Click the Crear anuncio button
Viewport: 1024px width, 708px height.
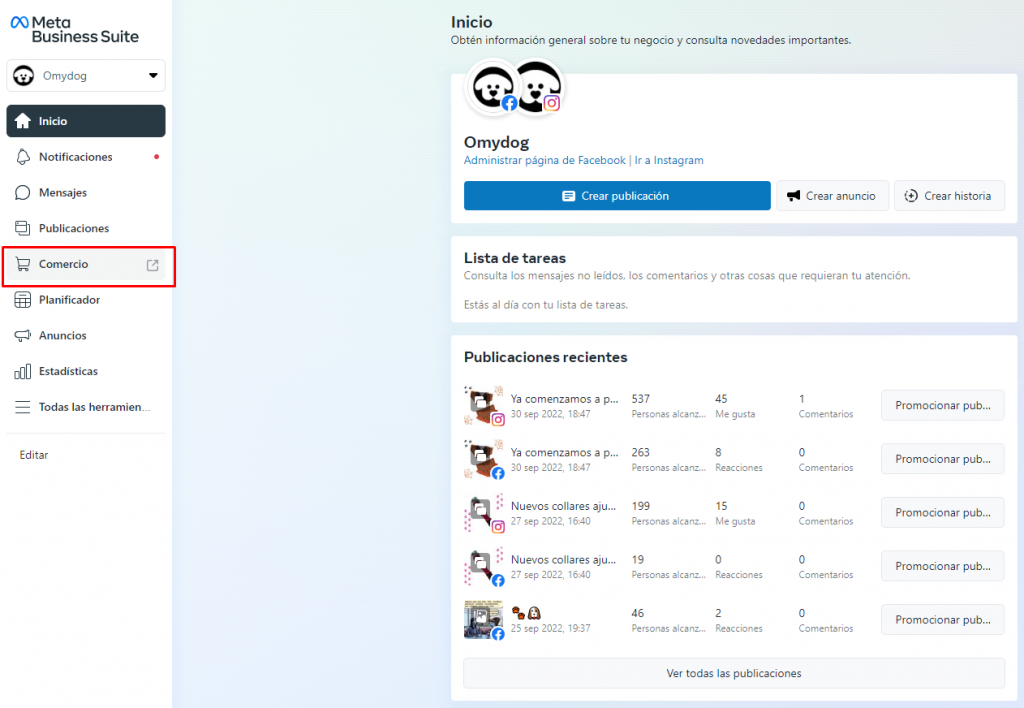832,196
